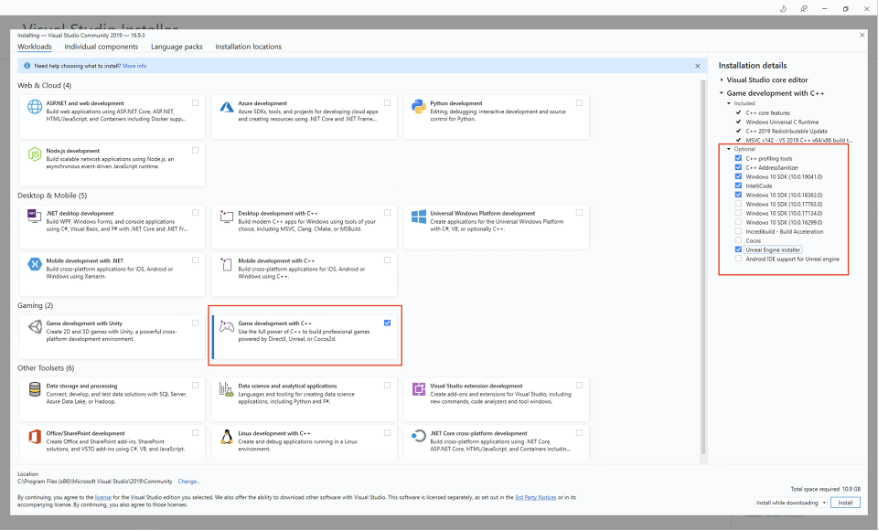This screenshot has height=531, width=879.
Task: Click the Azure development icon
Action: (226, 107)
